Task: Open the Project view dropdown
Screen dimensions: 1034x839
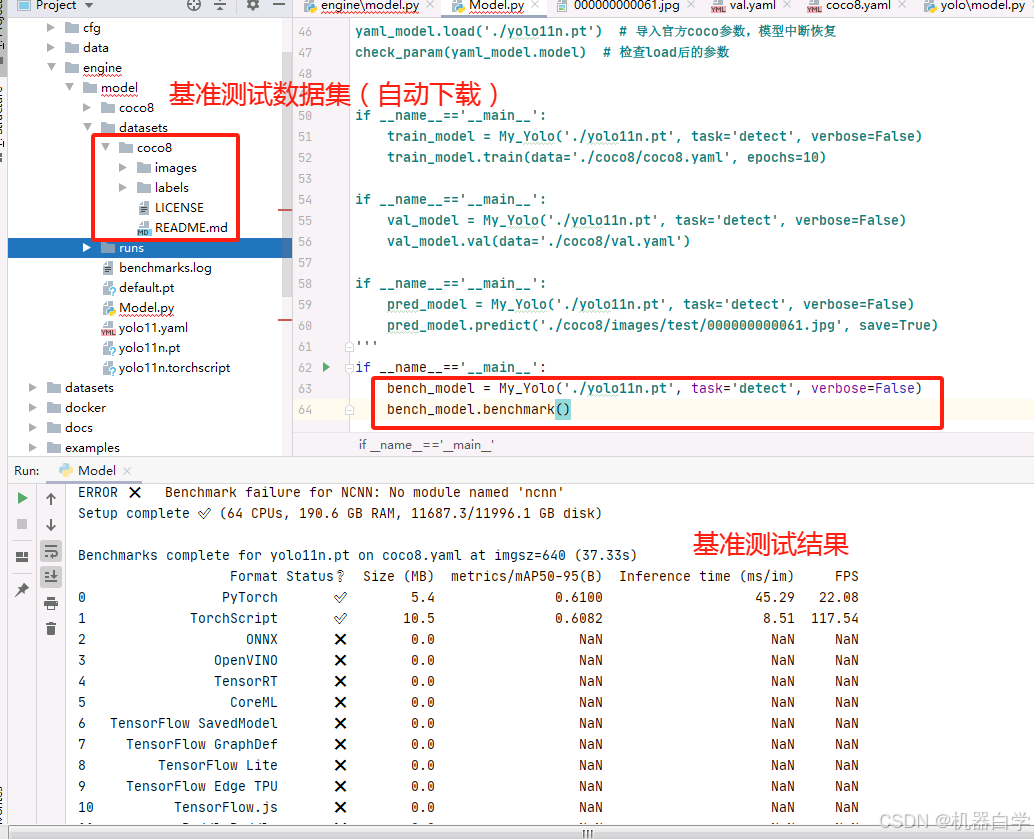Action: point(89,6)
